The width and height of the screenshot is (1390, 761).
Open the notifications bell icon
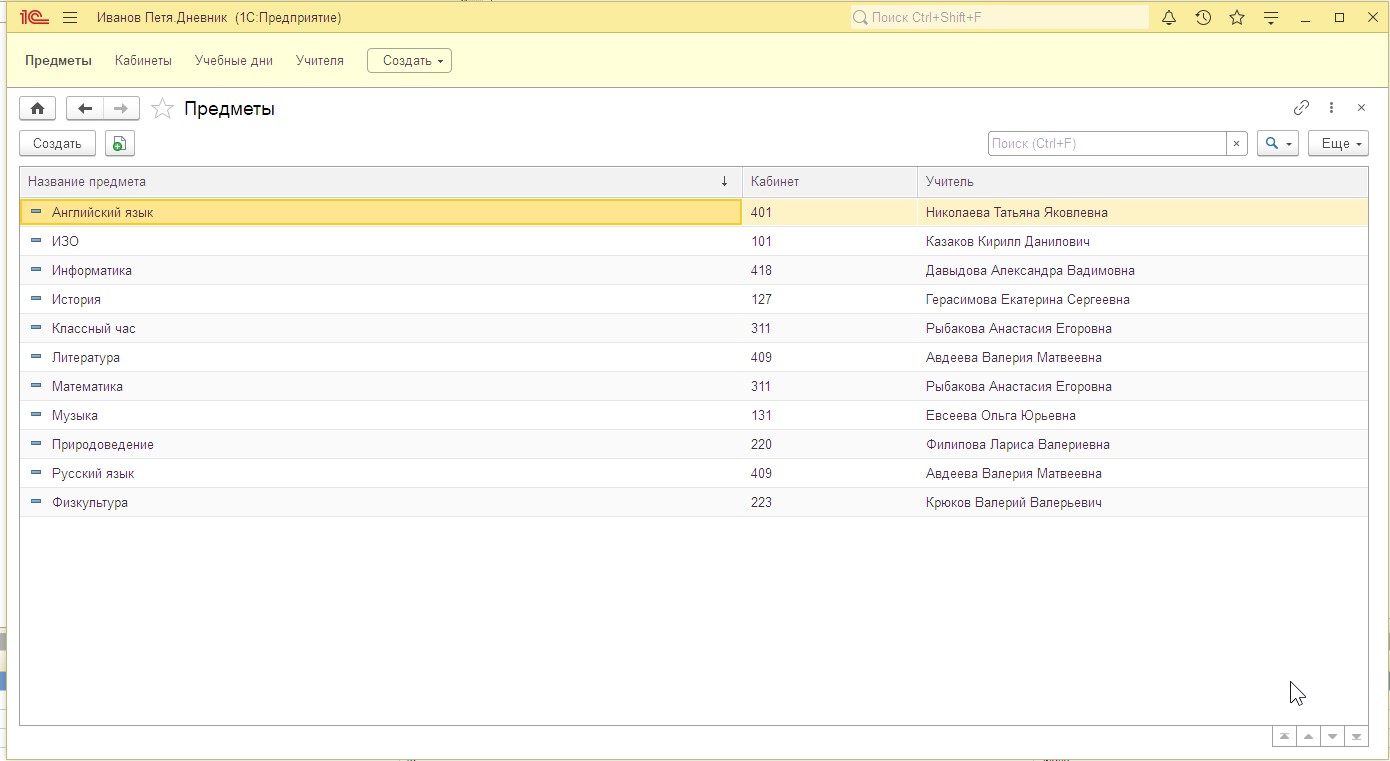[1169, 18]
